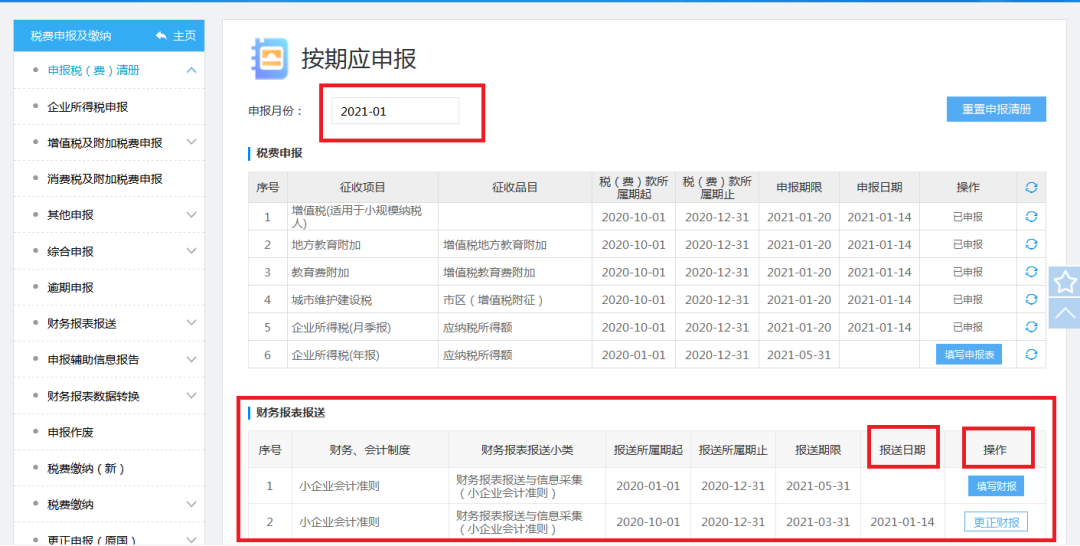Open 消费税及附加税费申报 menu item
Image resolution: width=1080 pixels, height=546 pixels.
click(x=105, y=179)
